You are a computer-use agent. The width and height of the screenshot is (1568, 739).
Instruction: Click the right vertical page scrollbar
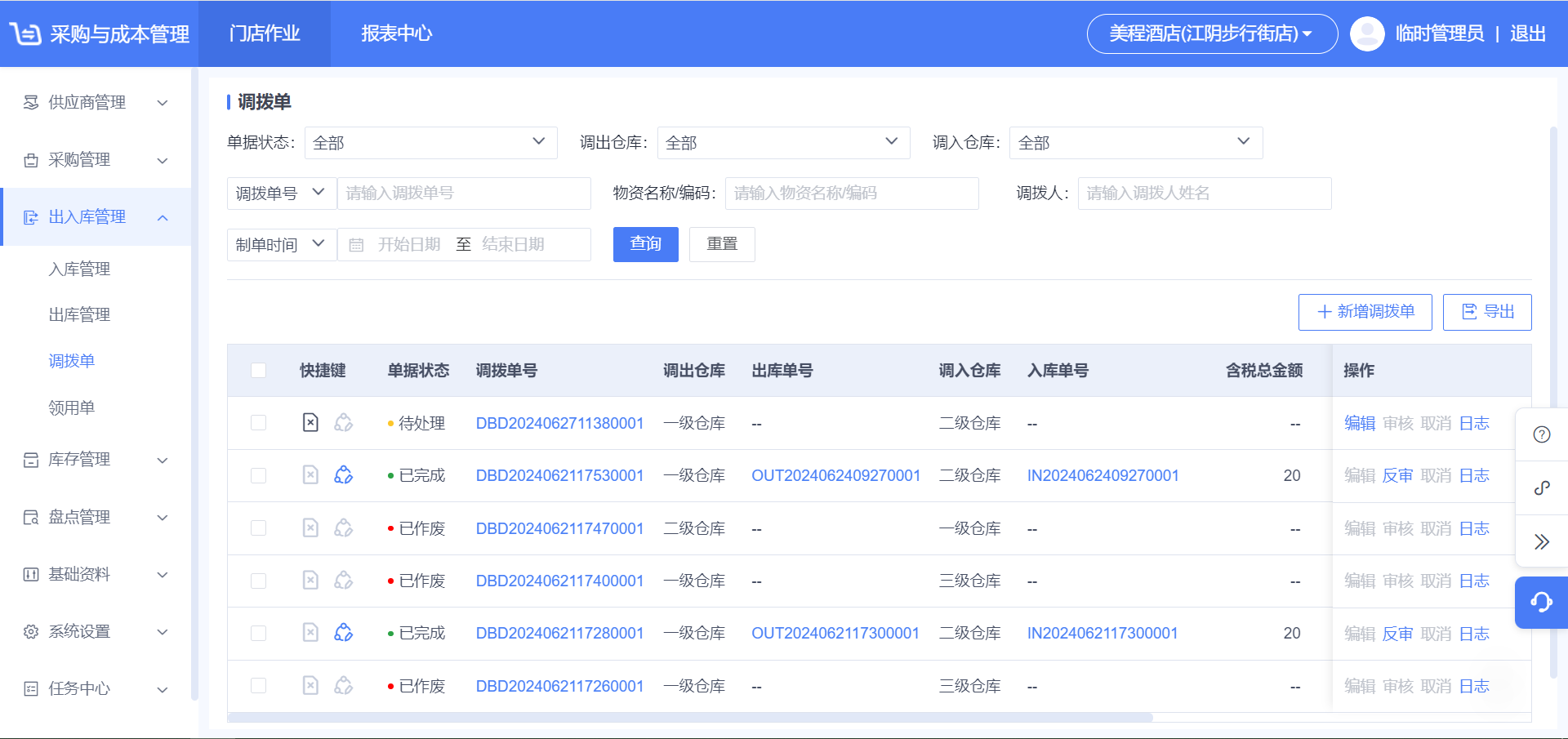pos(1553,402)
